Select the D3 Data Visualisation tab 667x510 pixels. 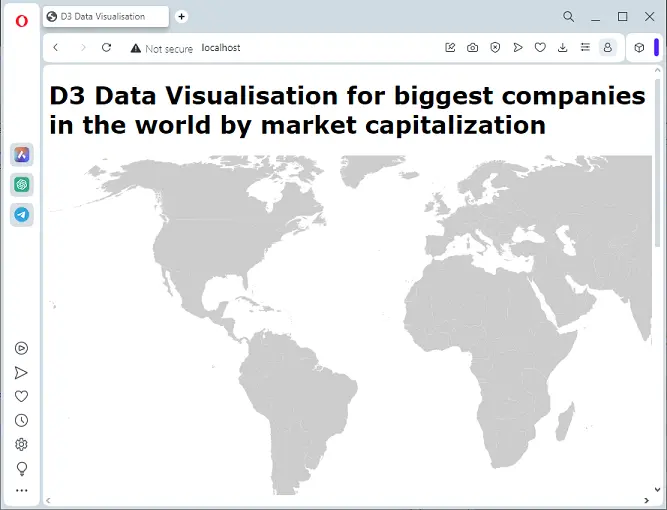(x=106, y=17)
